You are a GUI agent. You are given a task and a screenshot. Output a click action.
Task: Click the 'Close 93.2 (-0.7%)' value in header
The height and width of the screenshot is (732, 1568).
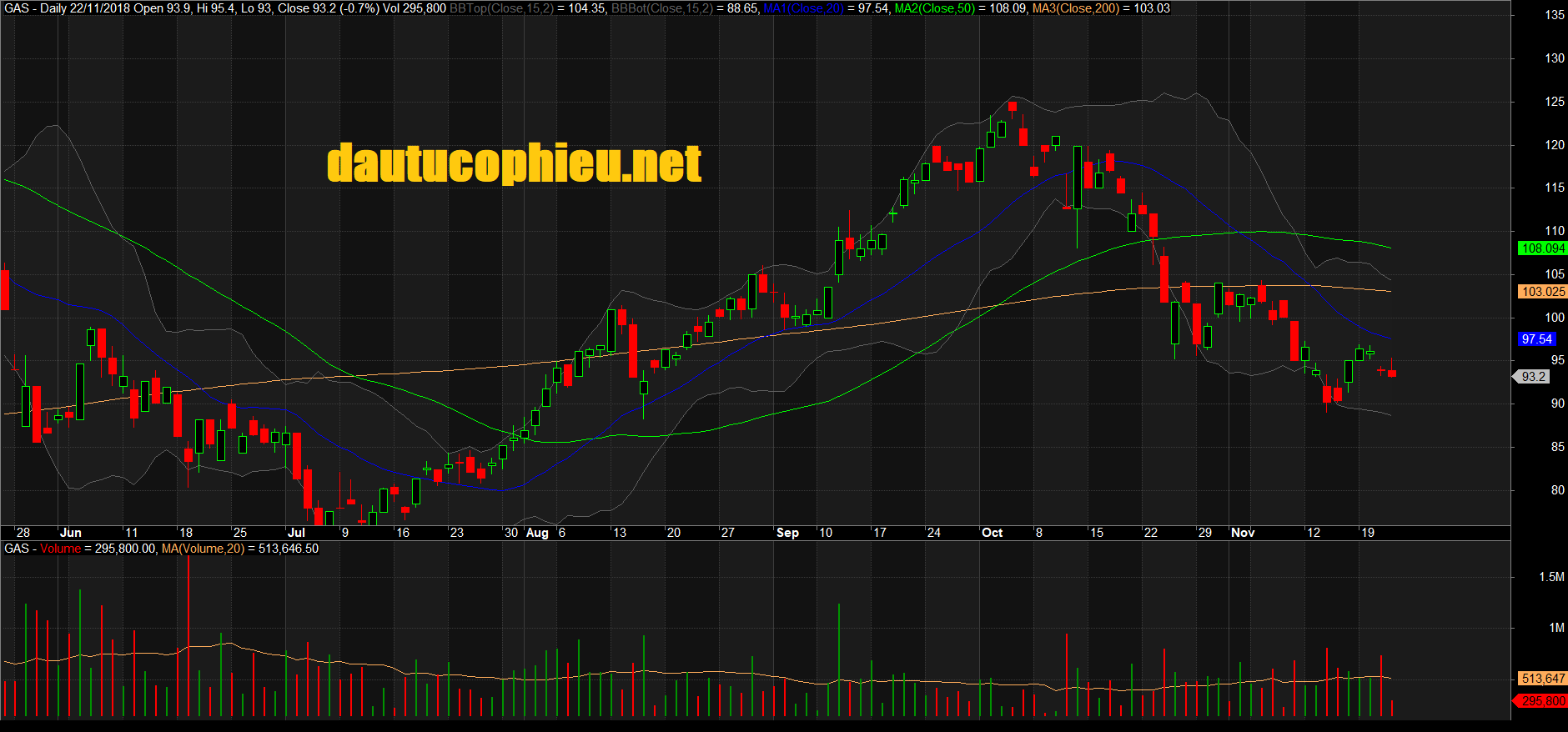pos(329,8)
